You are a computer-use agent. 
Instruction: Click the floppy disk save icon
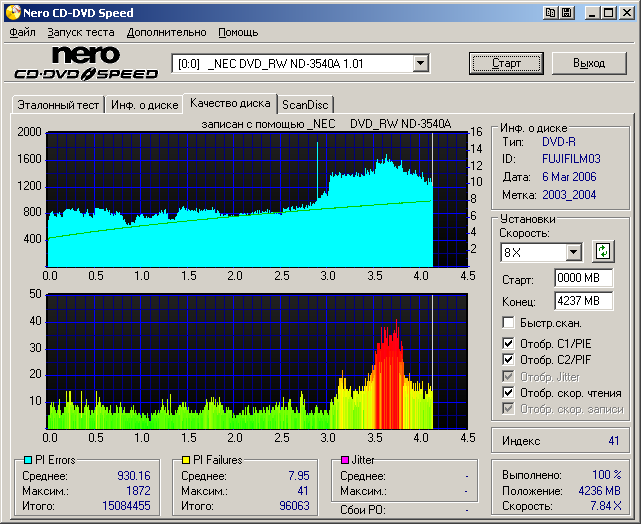click(567, 13)
